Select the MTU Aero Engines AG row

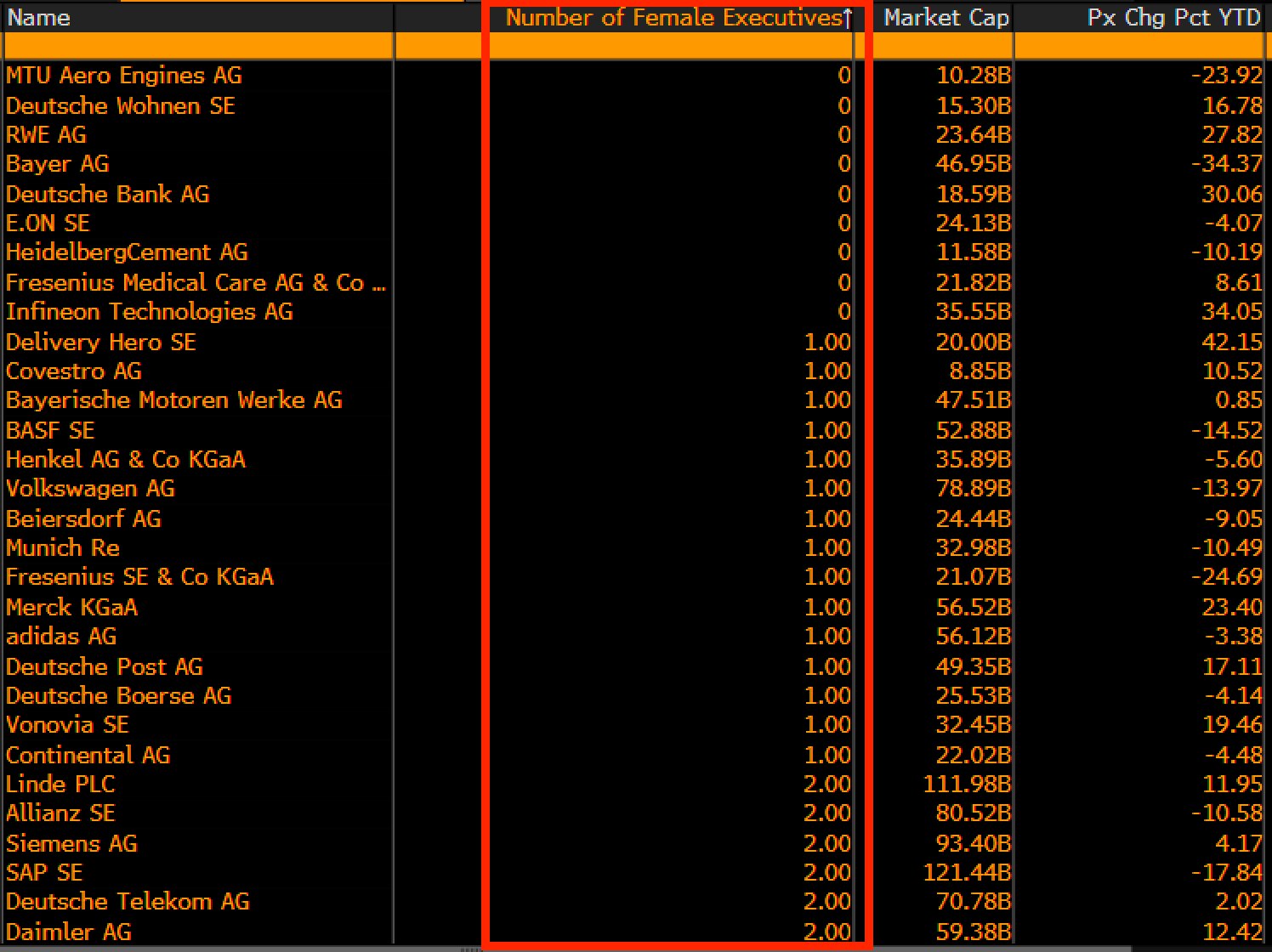[124, 76]
